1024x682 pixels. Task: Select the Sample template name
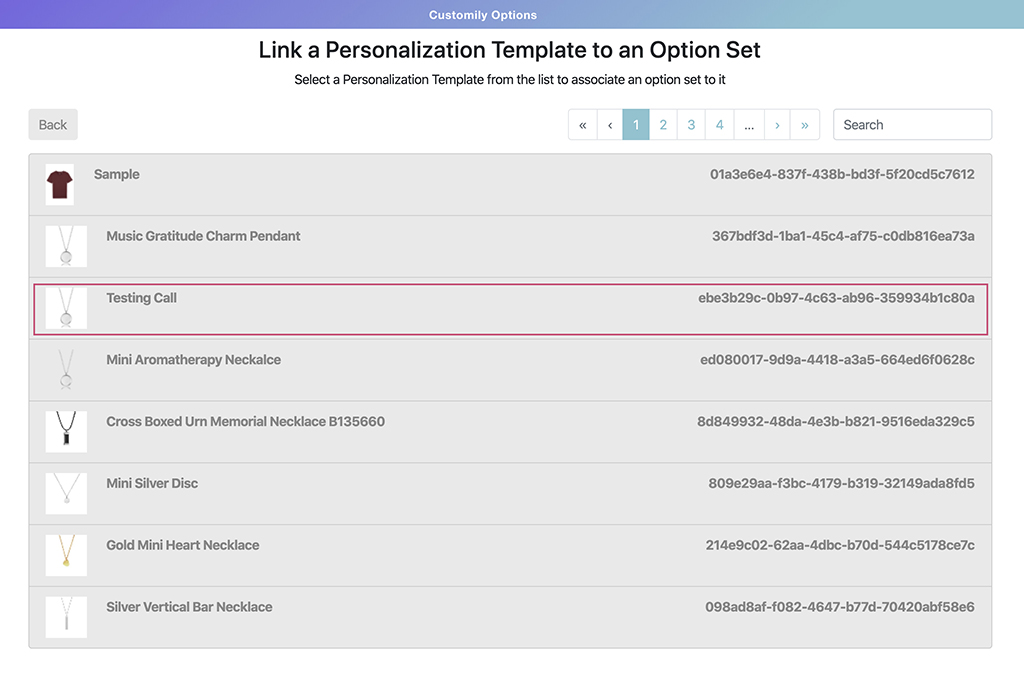pos(117,174)
